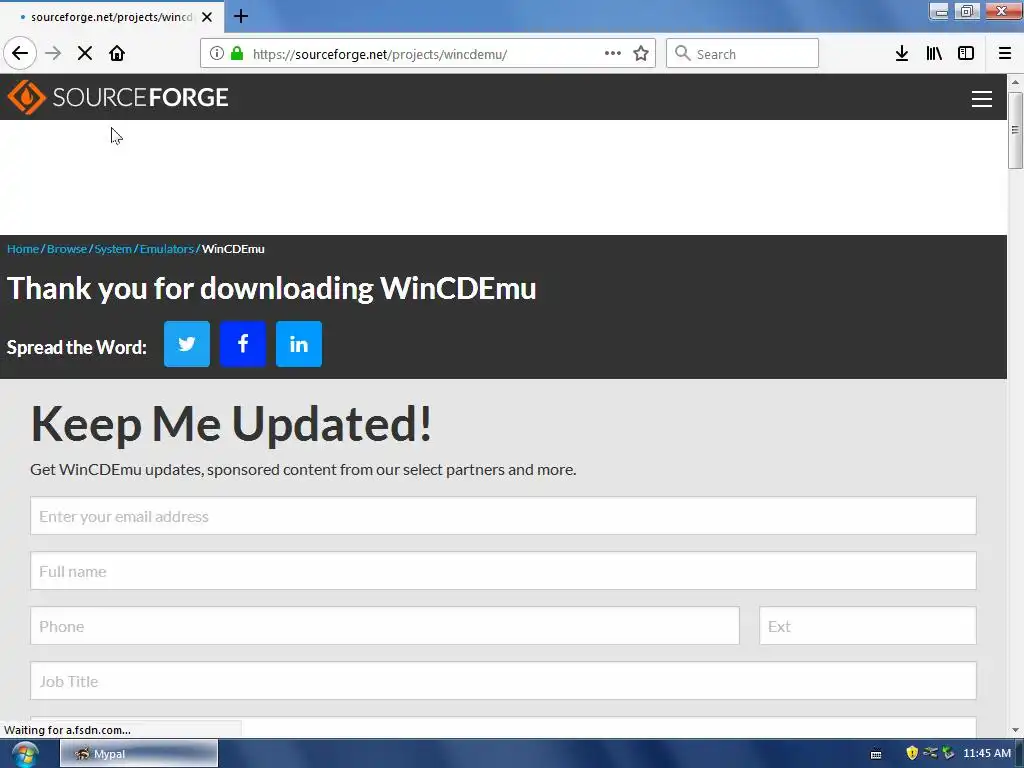Image resolution: width=1024 pixels, height=768 pixels.
Task: Click the safely remove hardware tray icon
Action: click(948, 753)
